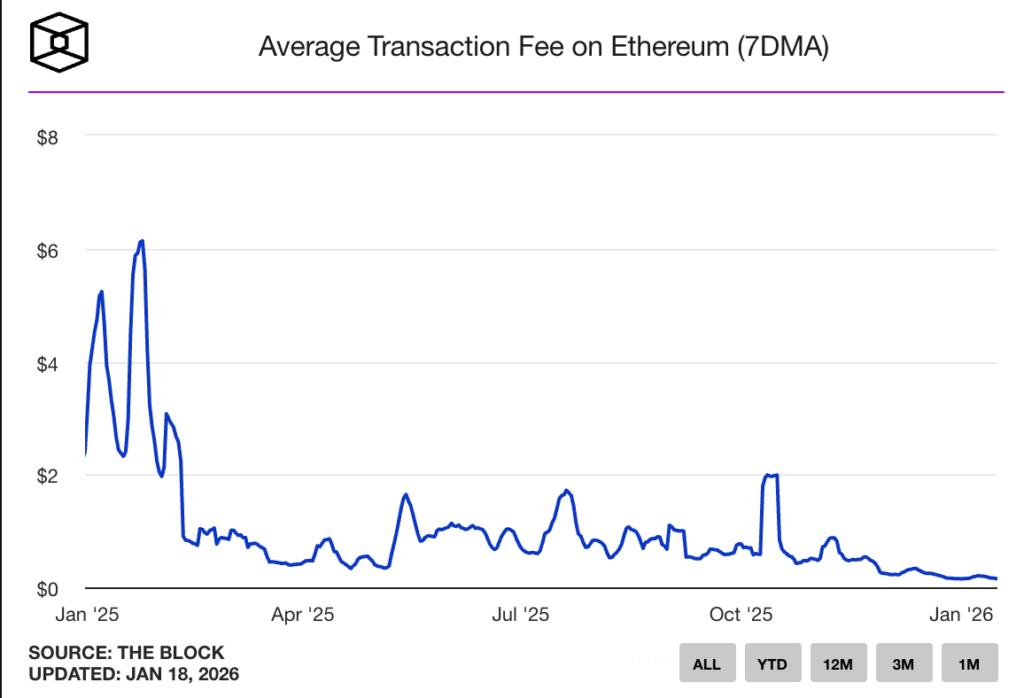Image resolution: width=1024 pixels, height=698 pixels.
Task: Click the $6 y-axis label
Action: [47, 250]
